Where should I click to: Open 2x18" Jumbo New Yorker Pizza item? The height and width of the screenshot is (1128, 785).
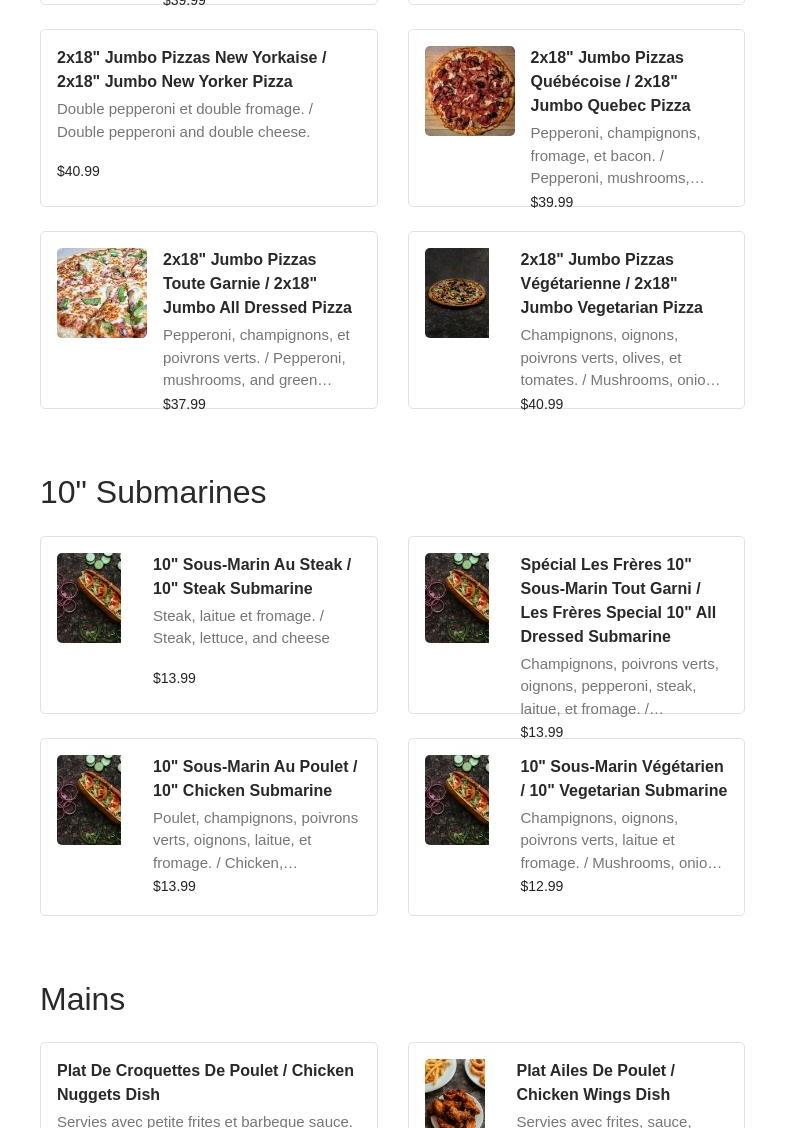click(x=209, y=118)
